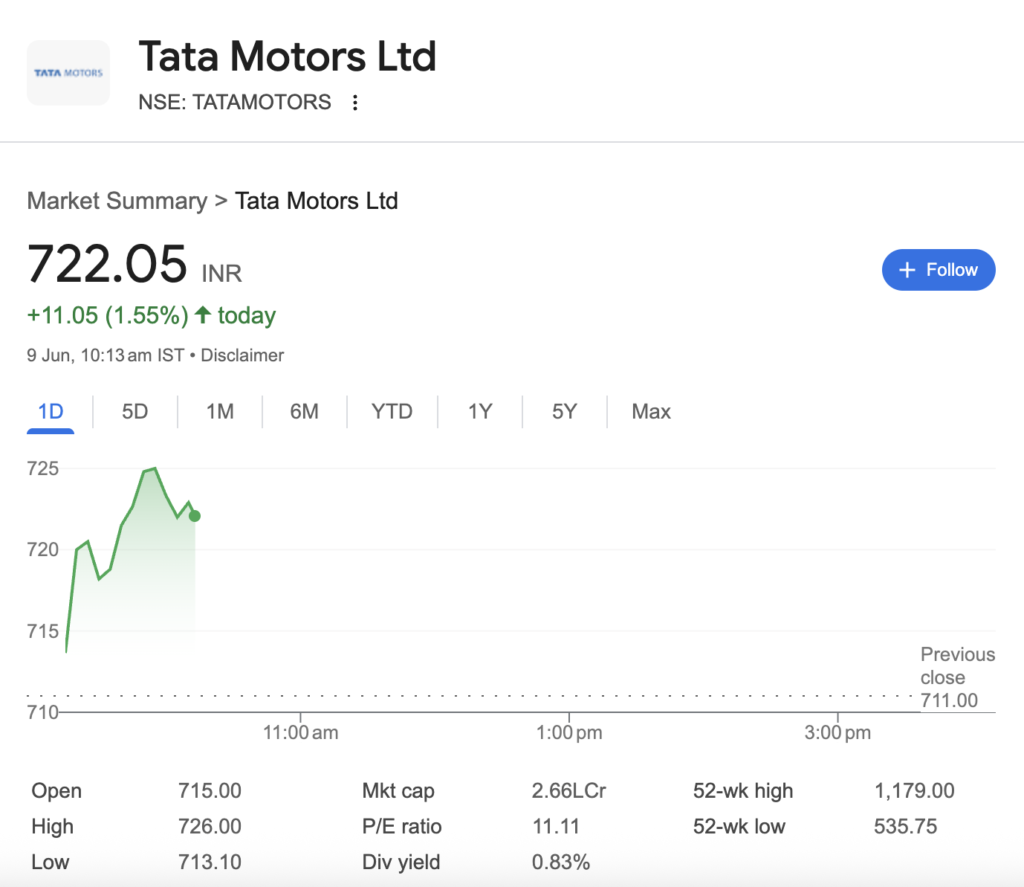Show the 6M chart range
Image resolution: width=1024 pixels, height=887 pixels.
(304, 411)
